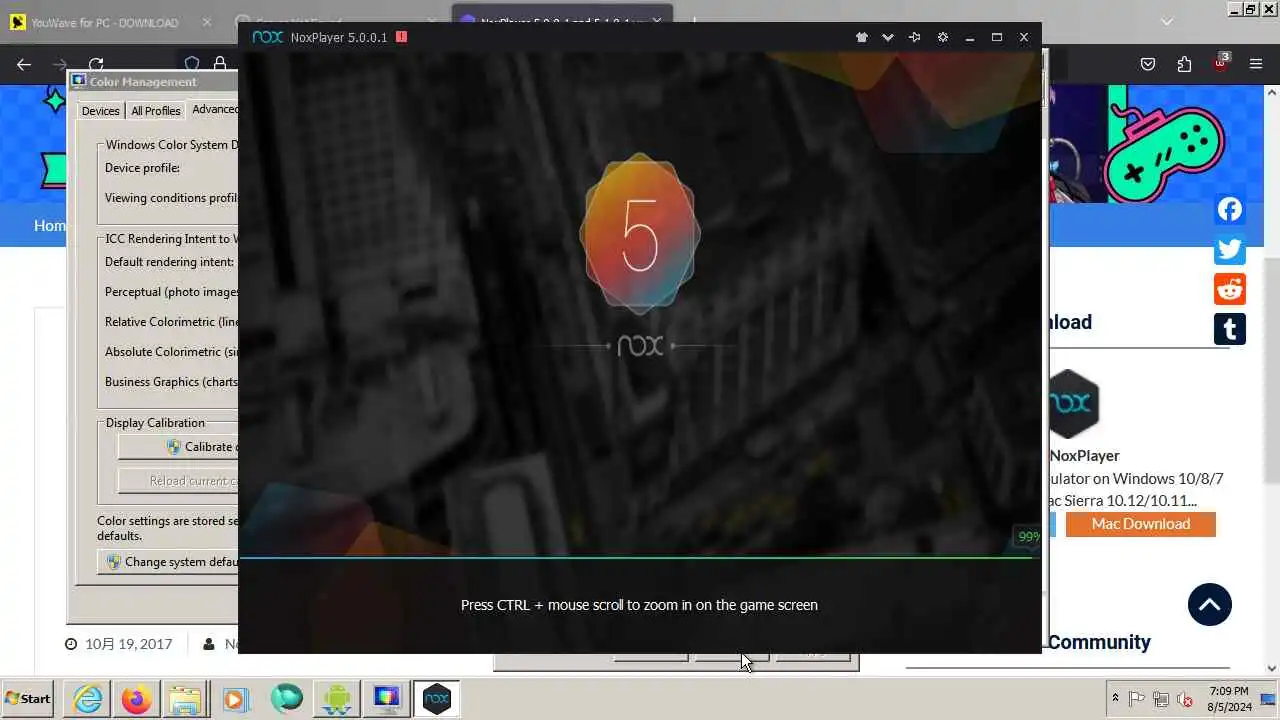Click network icon in system tray
The image size is (1280, 720).
[1161, 699]
